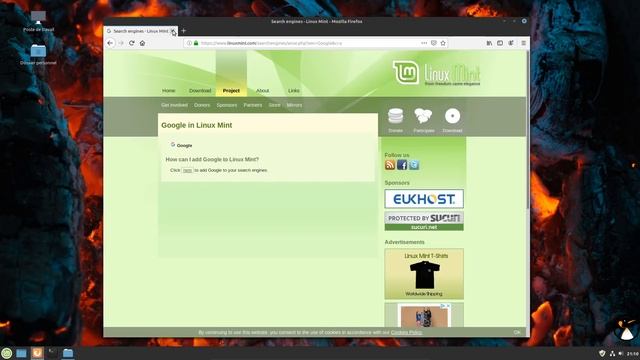
Task: Open the Download navigation tab
Action: click(200, 91)
